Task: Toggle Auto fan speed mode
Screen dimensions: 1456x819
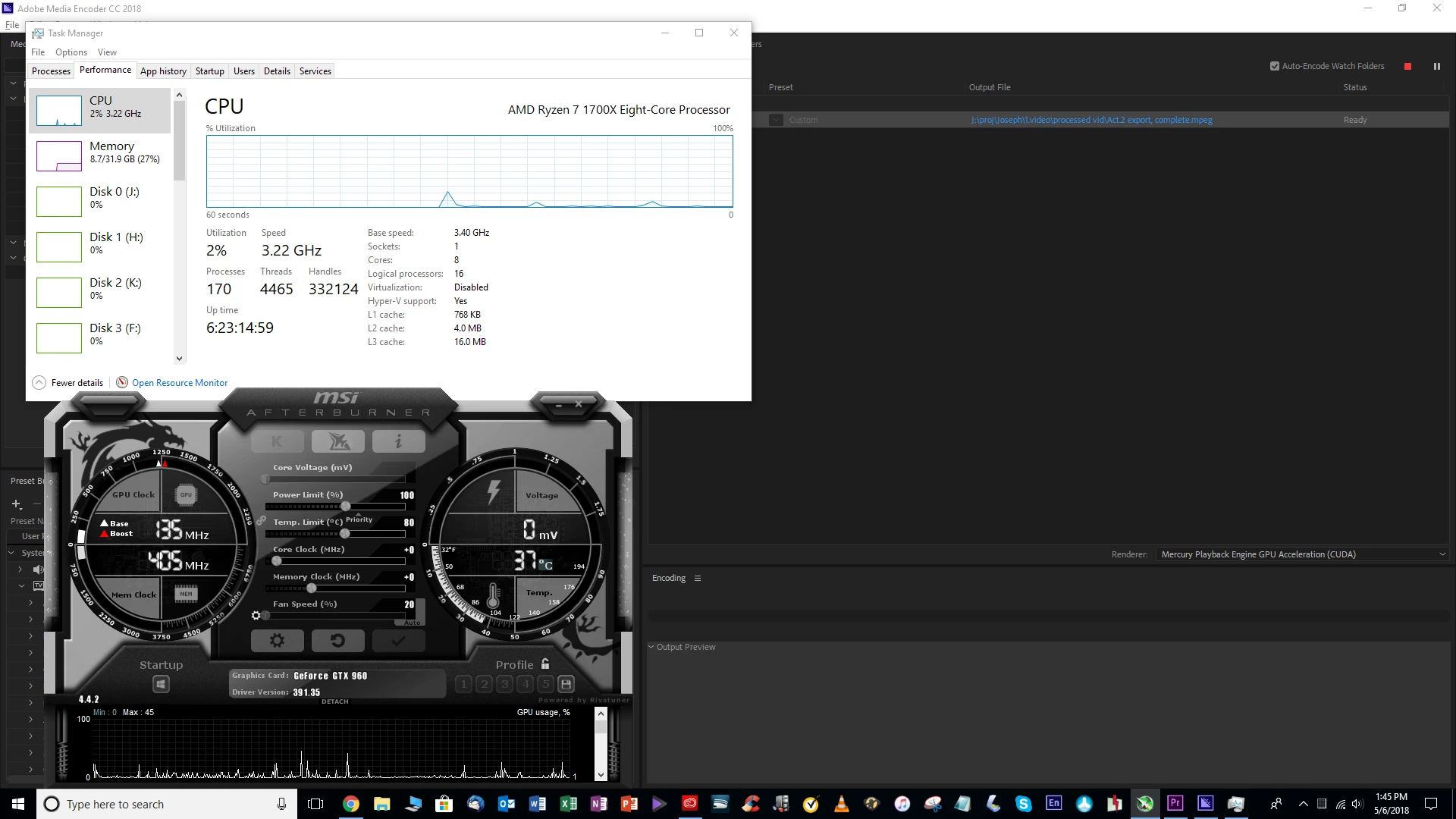Action: point(412,623)
